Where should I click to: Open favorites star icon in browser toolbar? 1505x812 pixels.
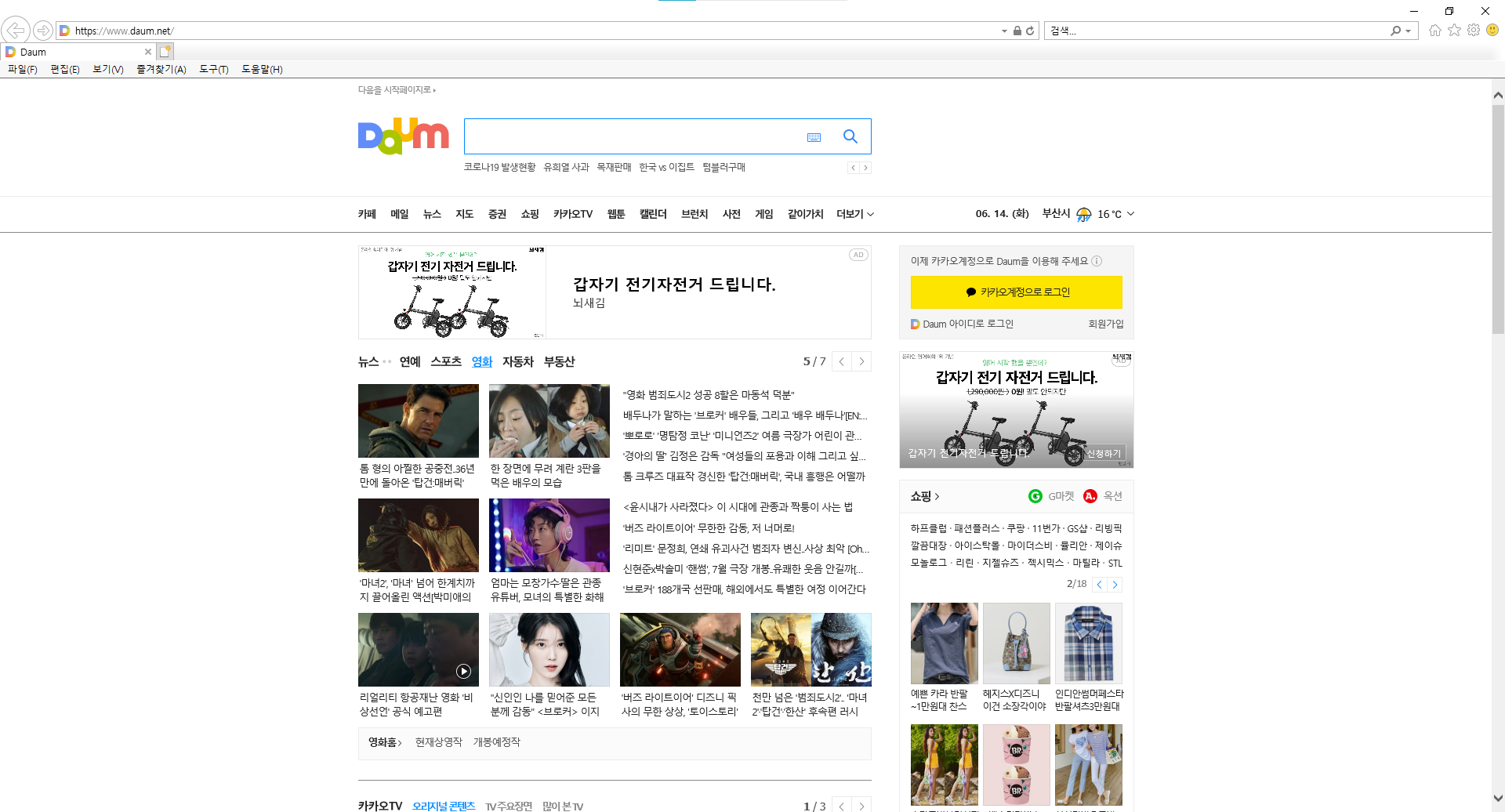tap(1454, 30)
